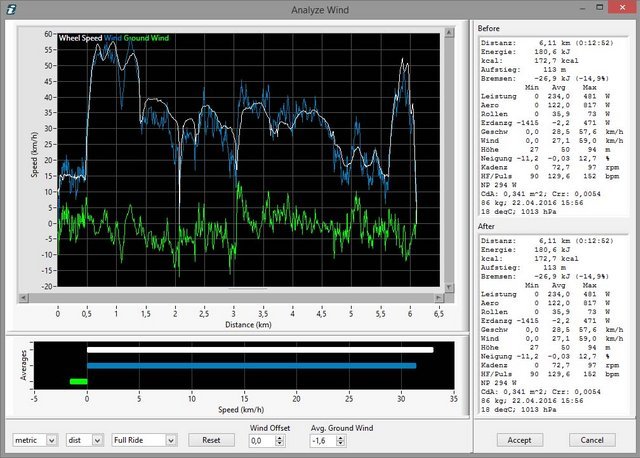The height and width of the screenshot is (458, 640).
Task: Maximize the Analyze Wind window
Action: (x=600, y=7)
